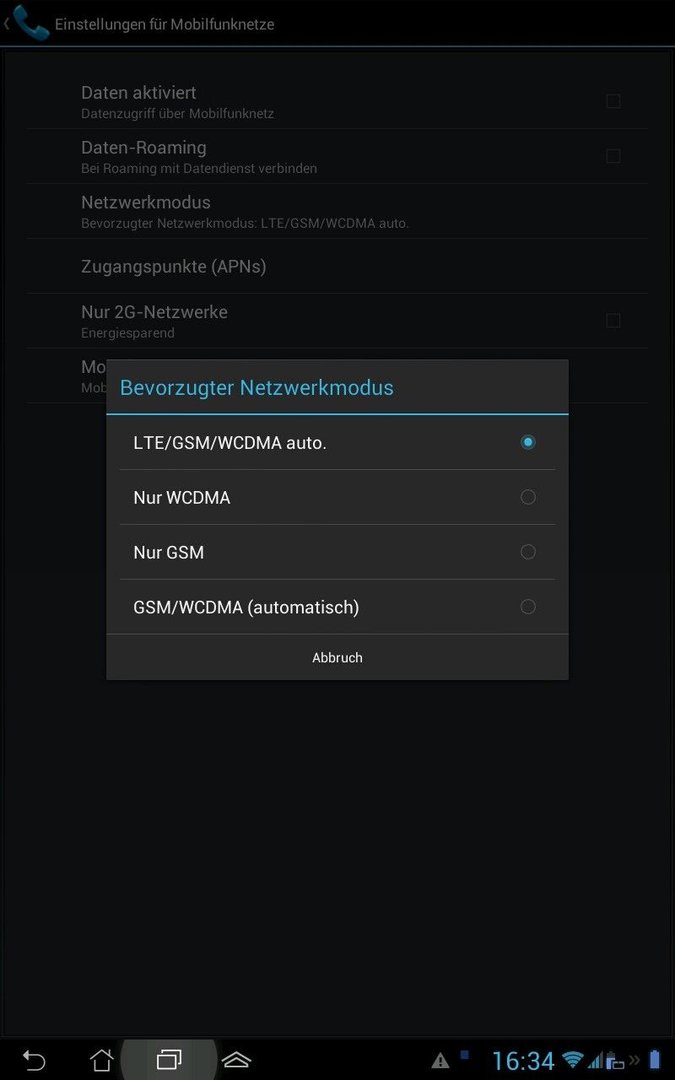This screenshot has width=675, height=1080.
Task: Select LTE/GSM/WCDMA auto. radio option
Action: pos(338,442)
